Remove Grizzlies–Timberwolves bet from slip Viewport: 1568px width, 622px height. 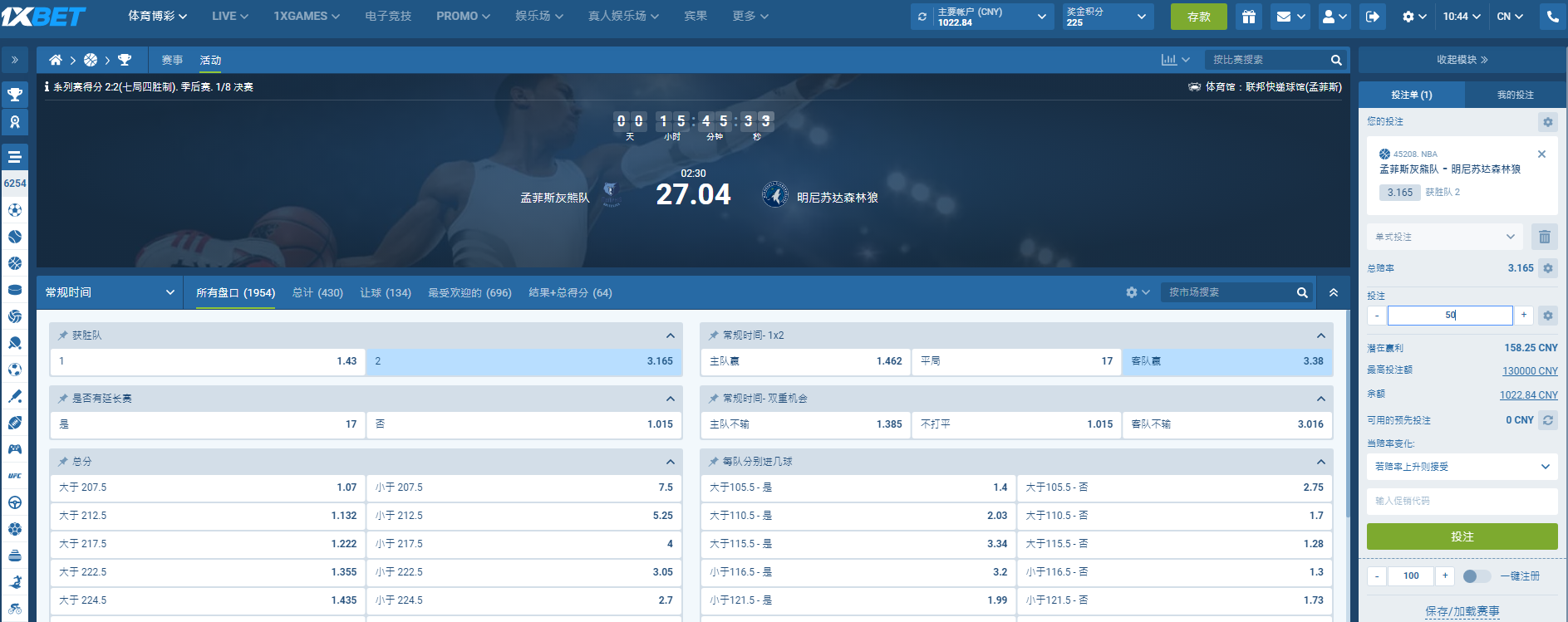point(1541,154)
